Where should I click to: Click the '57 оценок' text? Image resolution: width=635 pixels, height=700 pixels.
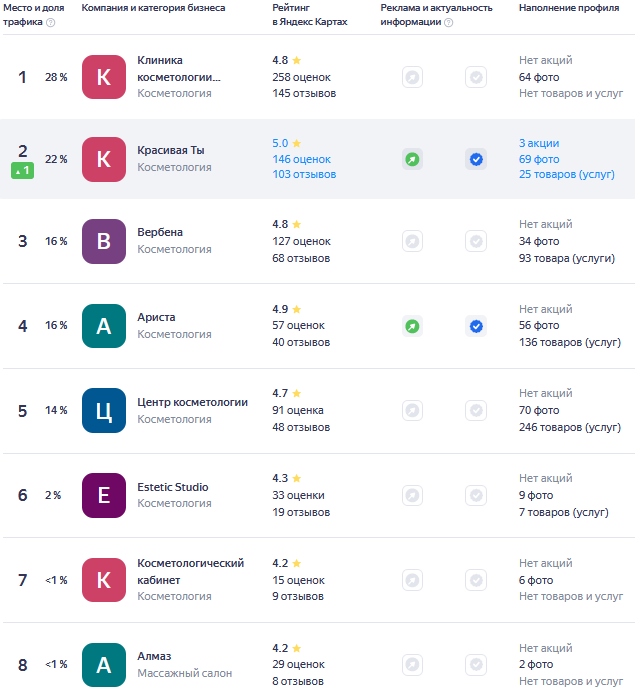coord(298,325)
